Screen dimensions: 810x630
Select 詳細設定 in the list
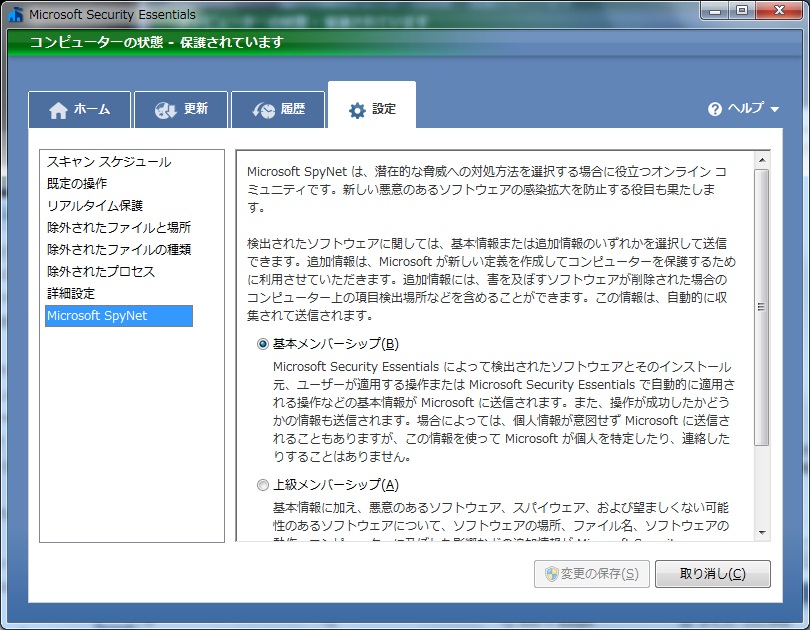click(x=71, y=294)
